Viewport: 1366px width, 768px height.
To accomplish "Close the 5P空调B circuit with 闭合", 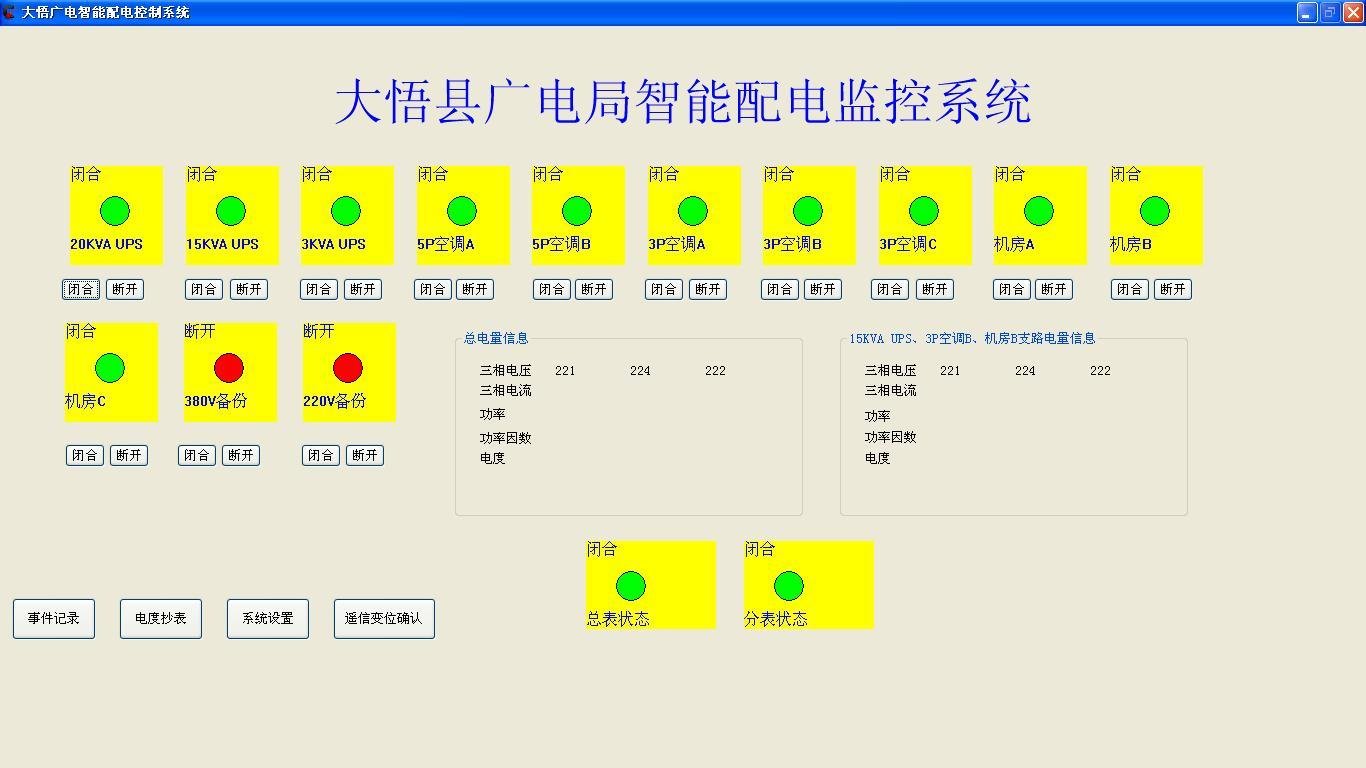I will (x=551, y=289).
